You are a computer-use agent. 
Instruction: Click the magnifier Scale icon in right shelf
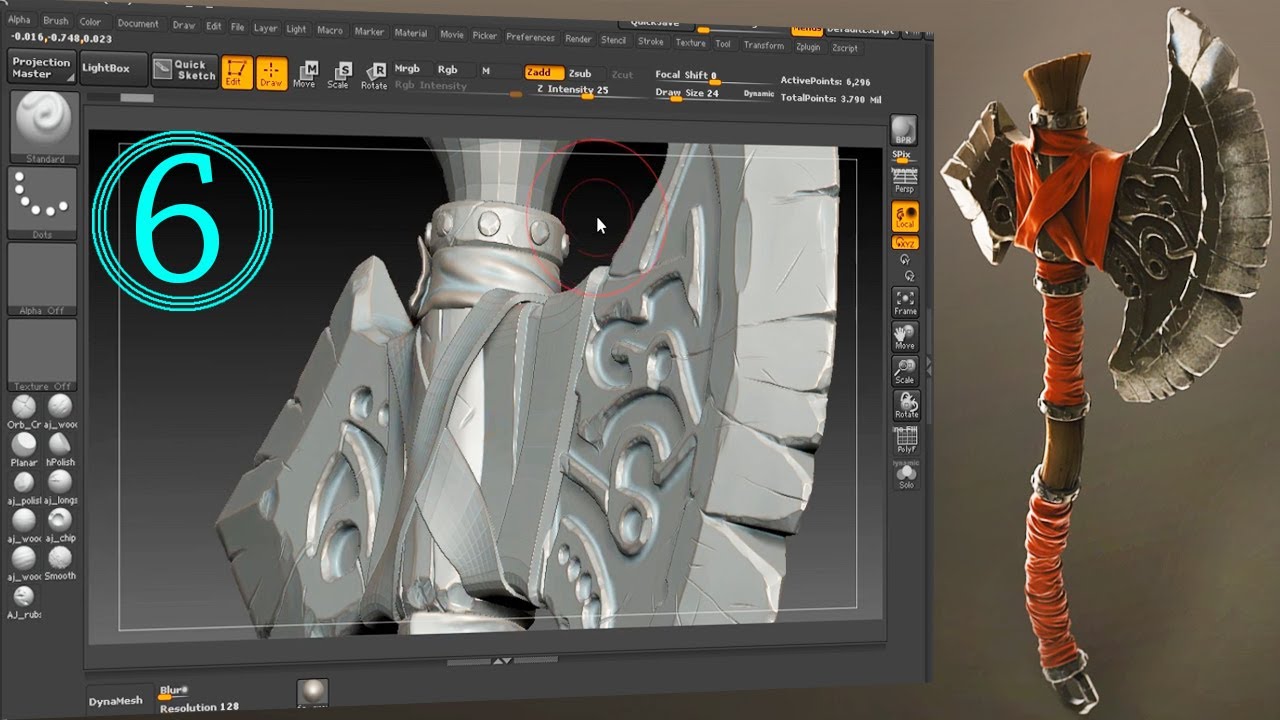(905, 371)
